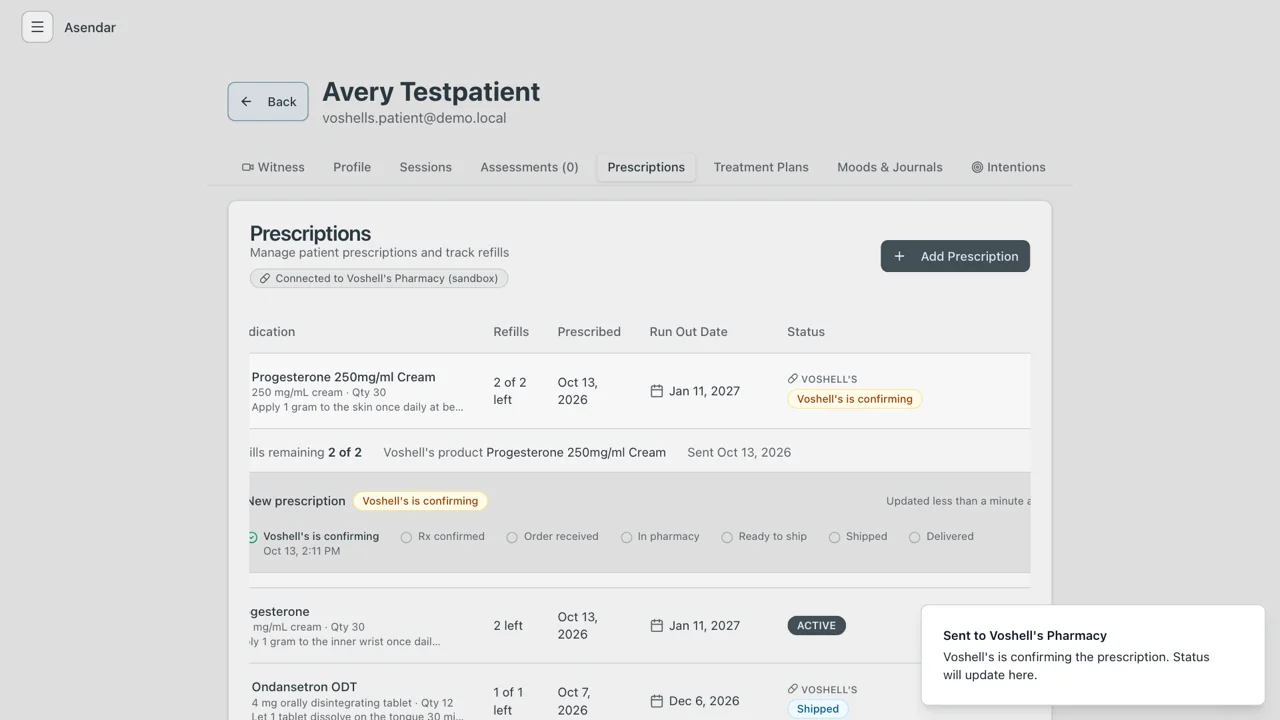Click the Shipped step circle in the tracker
This screenshot has height=720, width=1280.
834,537
